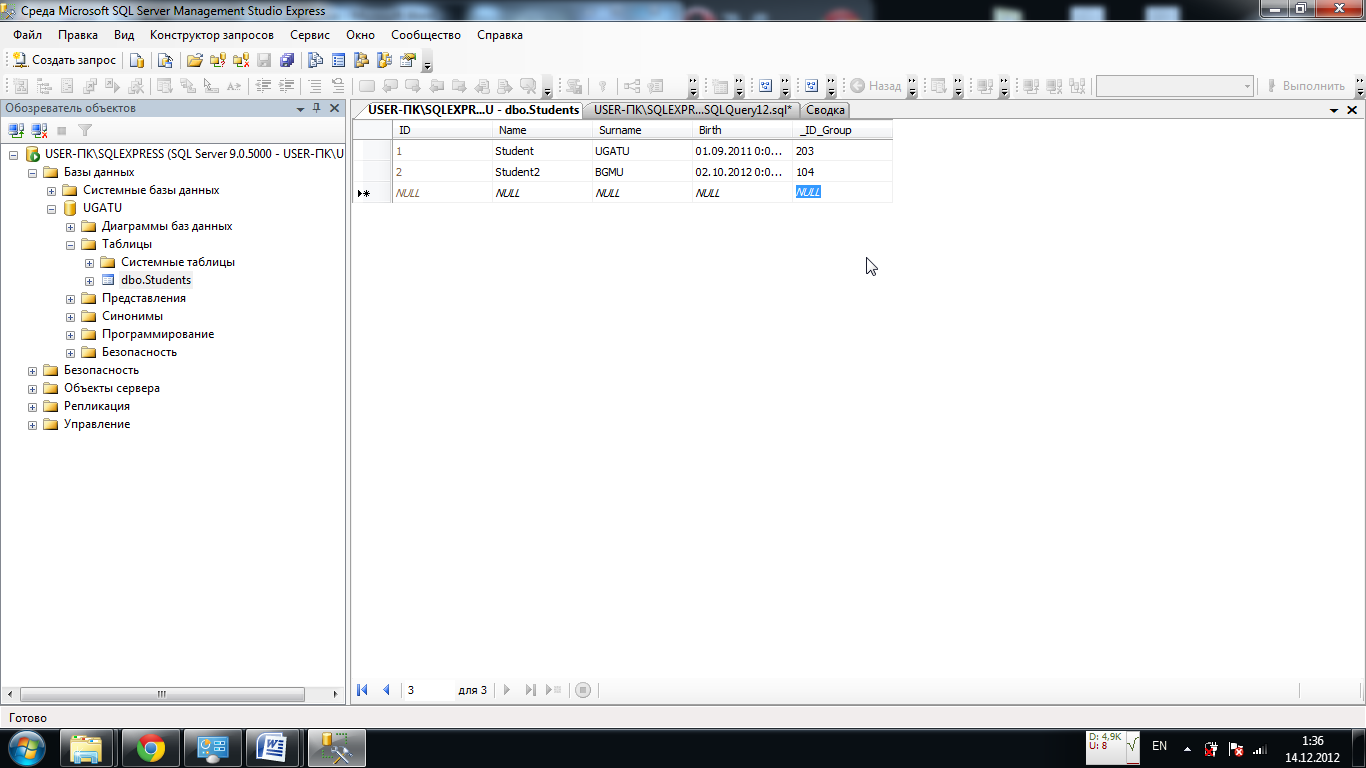Expand Системные базы данных folder
Screen dimensions: 1366x768
tap(51, 190)
